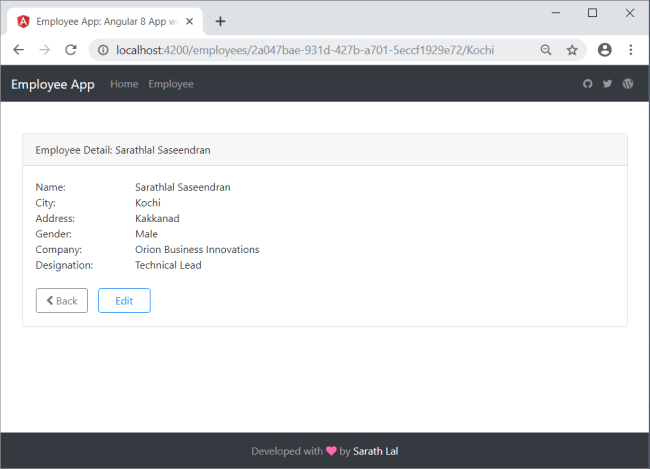Click the 'Company:' label
The width and height of the screenshot is (650, 469).
[x=58, y=250]
